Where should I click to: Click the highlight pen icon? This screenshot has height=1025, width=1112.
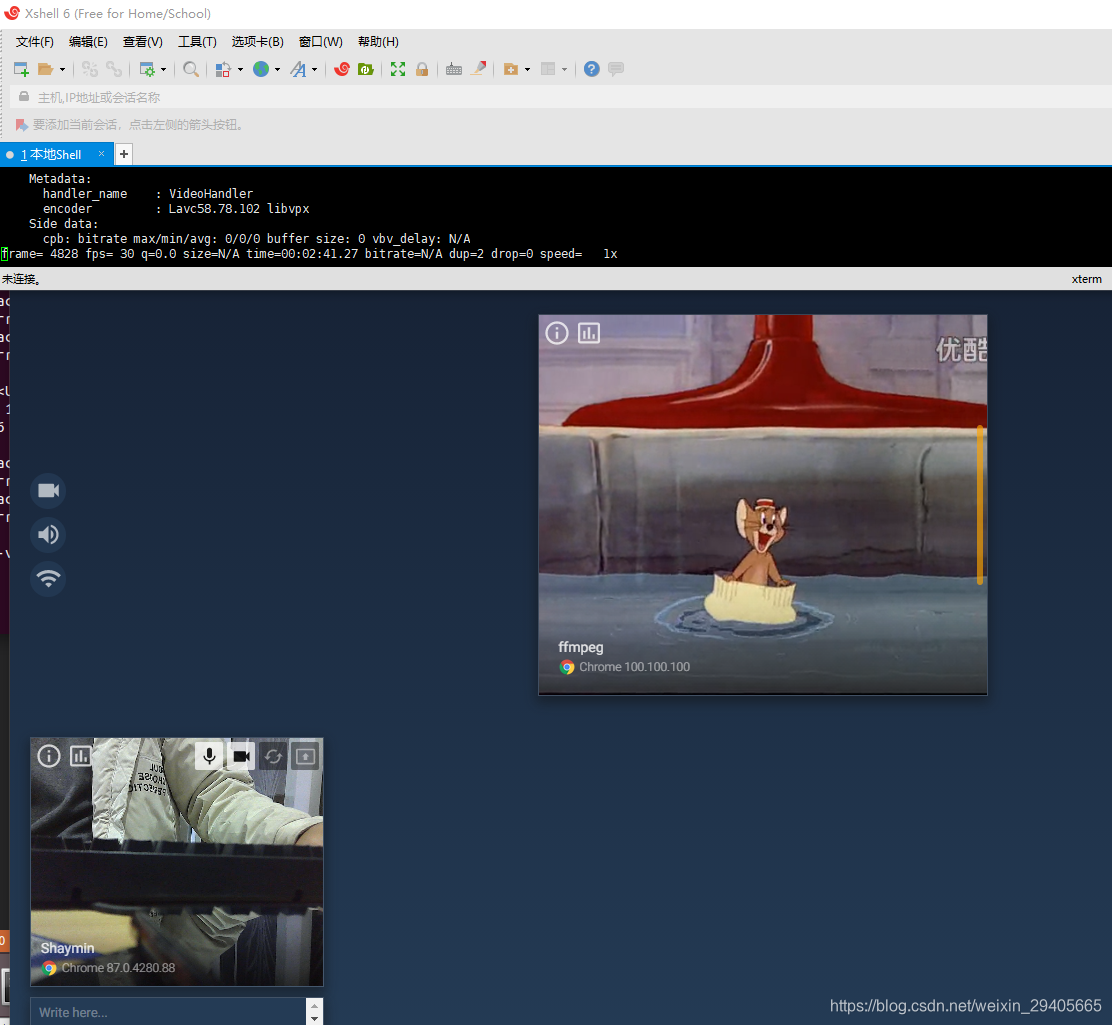[479, 69]
